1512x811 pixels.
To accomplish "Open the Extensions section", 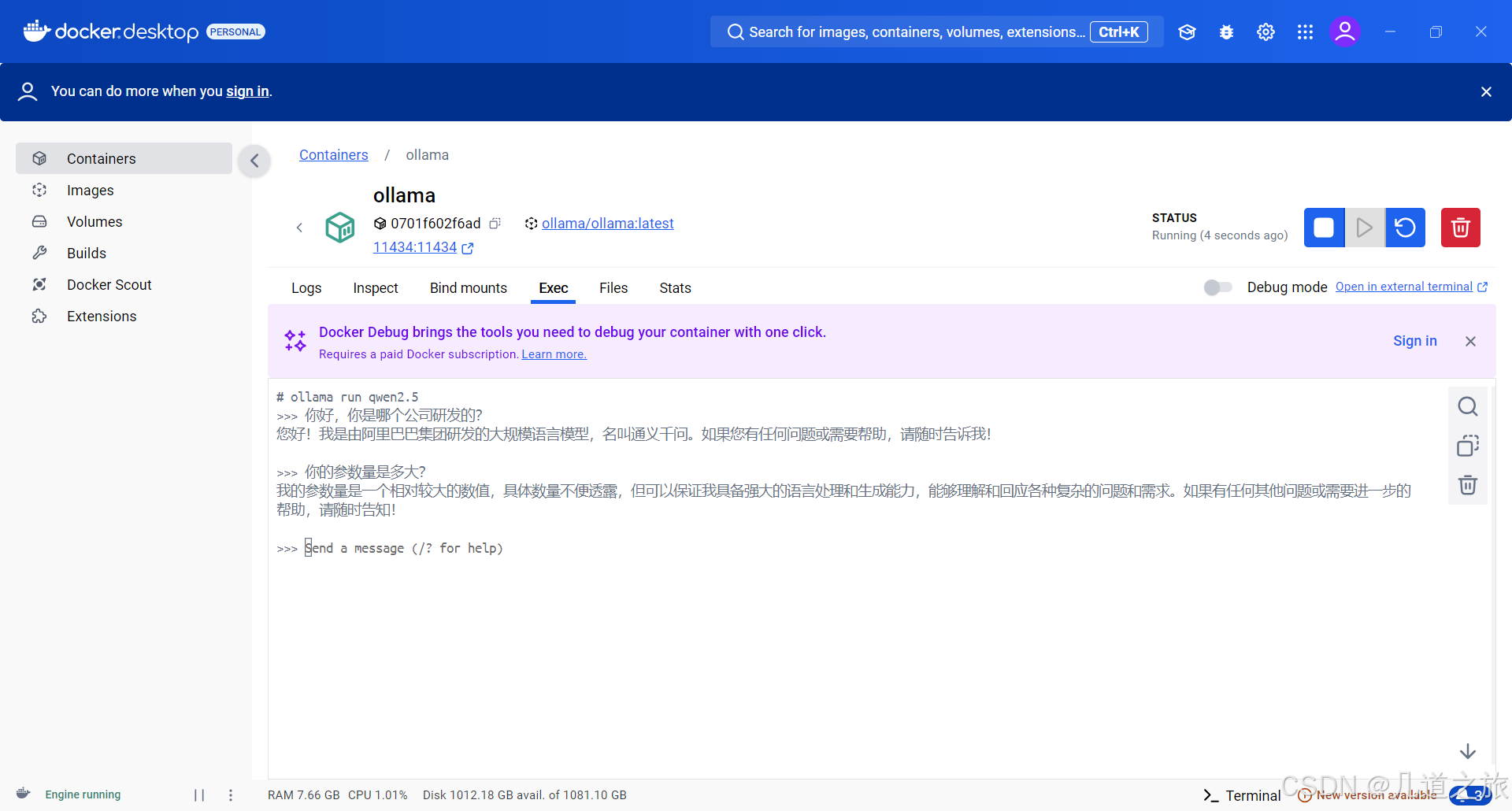I will [x=102, y=316].
